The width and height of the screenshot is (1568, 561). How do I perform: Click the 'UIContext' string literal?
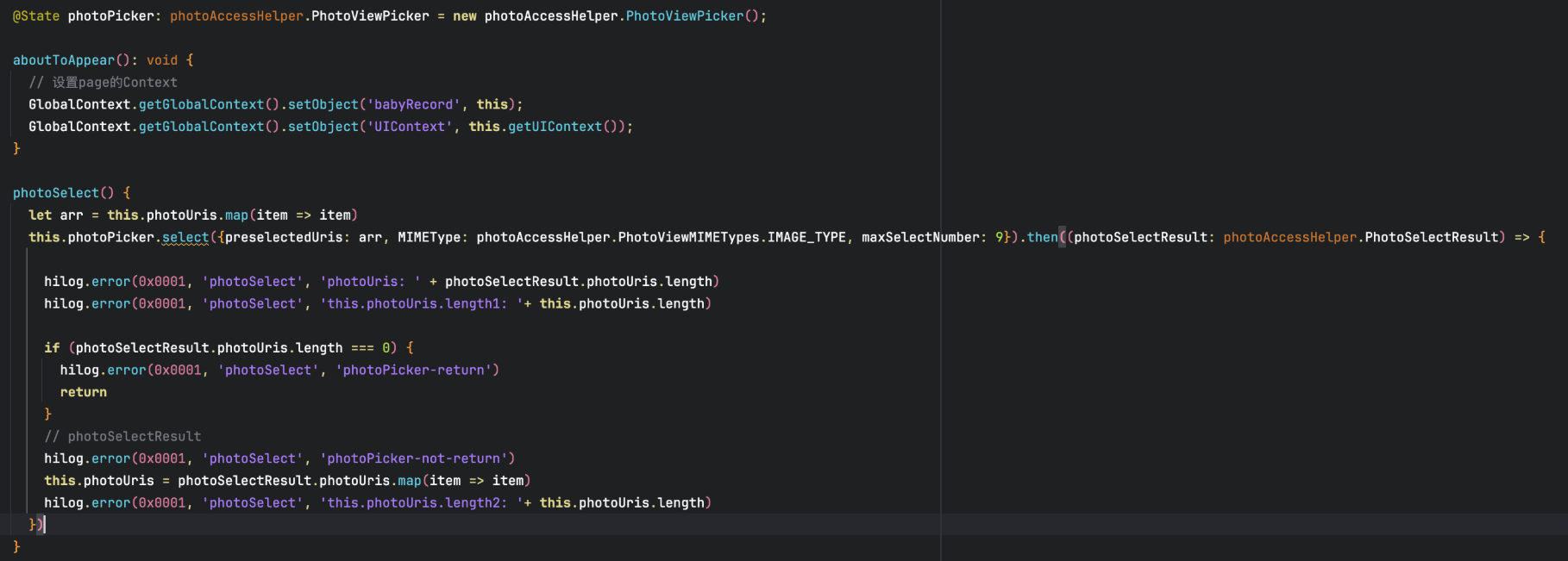409,127
